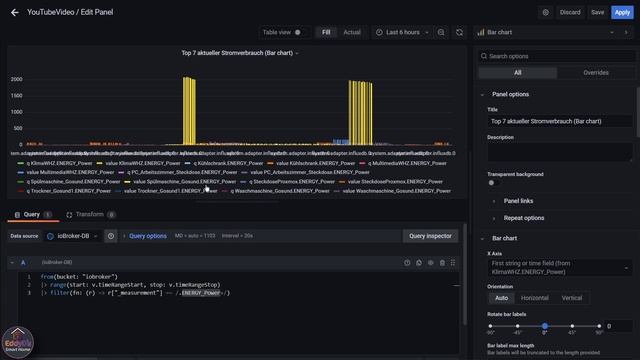Click Save button
The height and width of the screenshot is (360, 640).
598,12
